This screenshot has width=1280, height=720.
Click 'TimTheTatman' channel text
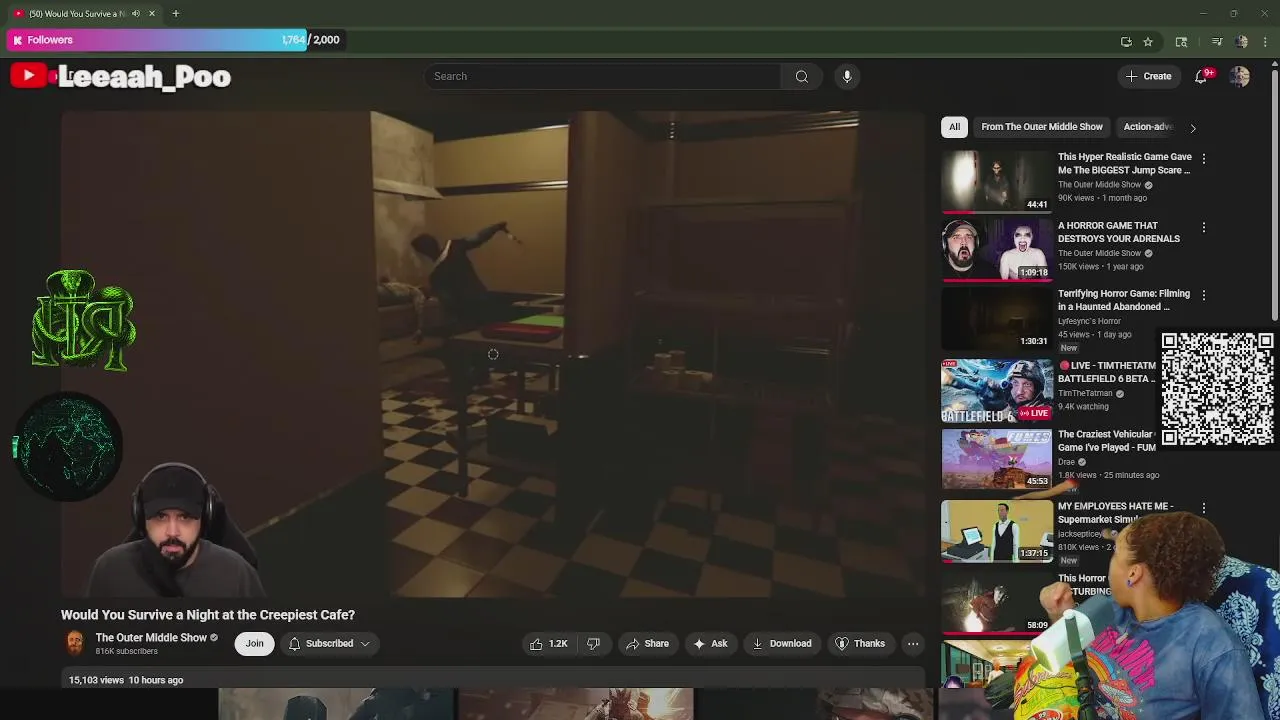click(1086, 394)
